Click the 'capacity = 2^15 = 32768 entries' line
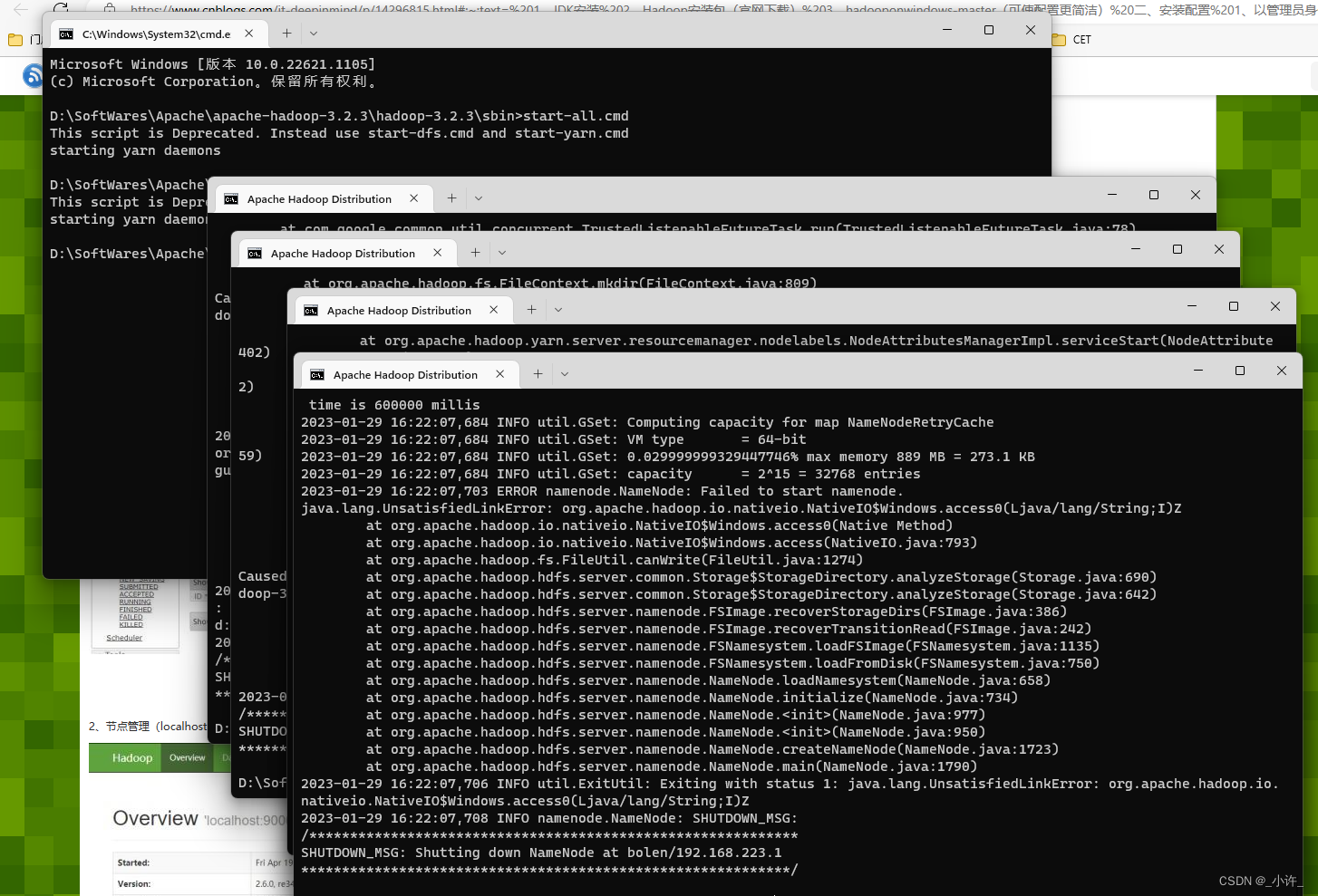Screen dimensions: 1318x896 pyautogui.click(x=611, y=474)
